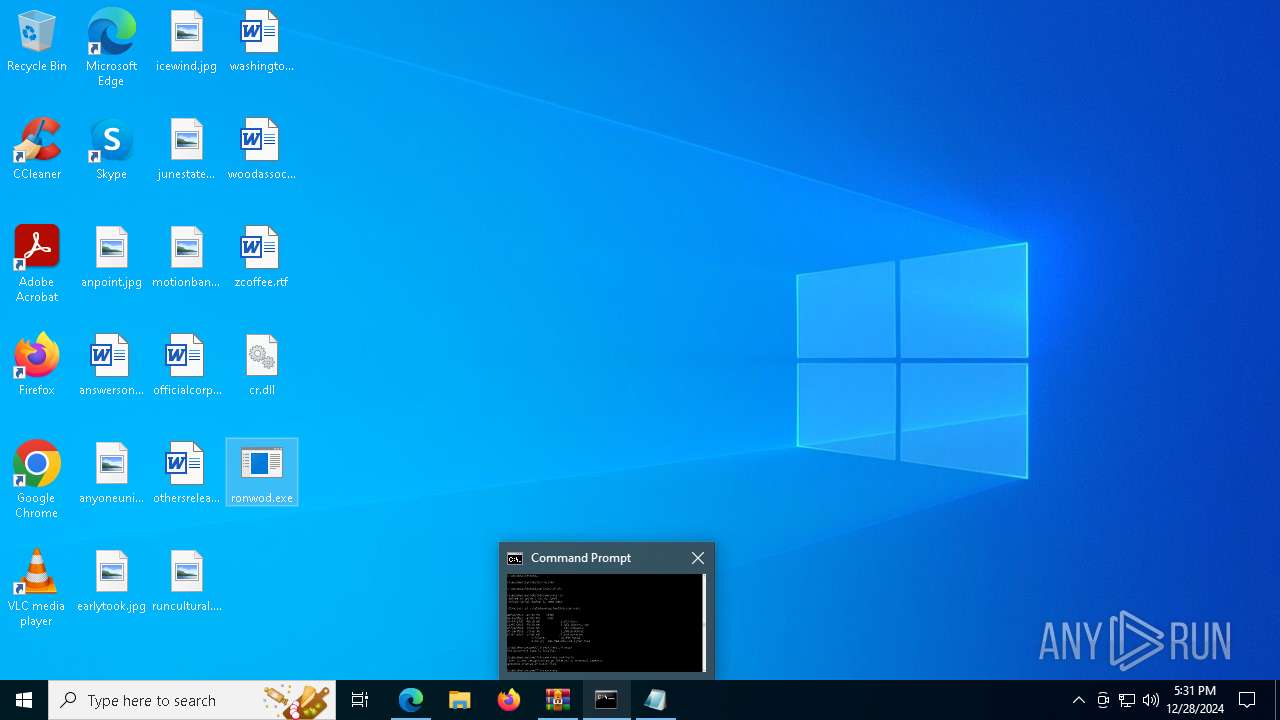Select the anyoneuni... image file
Viewport: 1280px width, 720px height.
point(111,474)
